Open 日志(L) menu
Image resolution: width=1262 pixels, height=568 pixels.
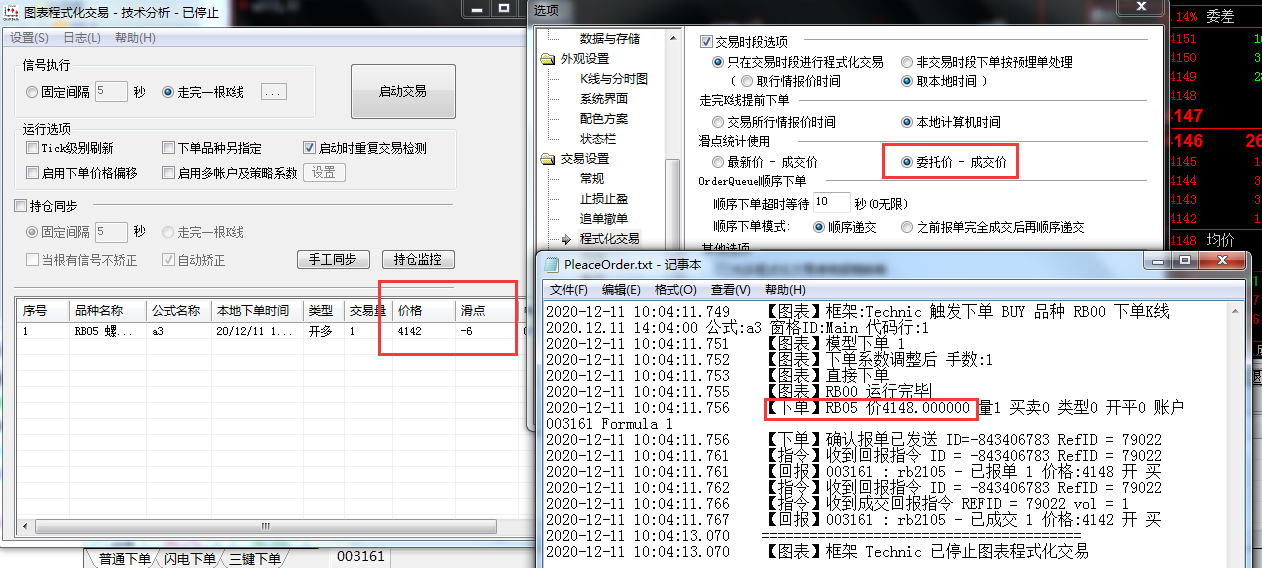[x=82, y=38]
